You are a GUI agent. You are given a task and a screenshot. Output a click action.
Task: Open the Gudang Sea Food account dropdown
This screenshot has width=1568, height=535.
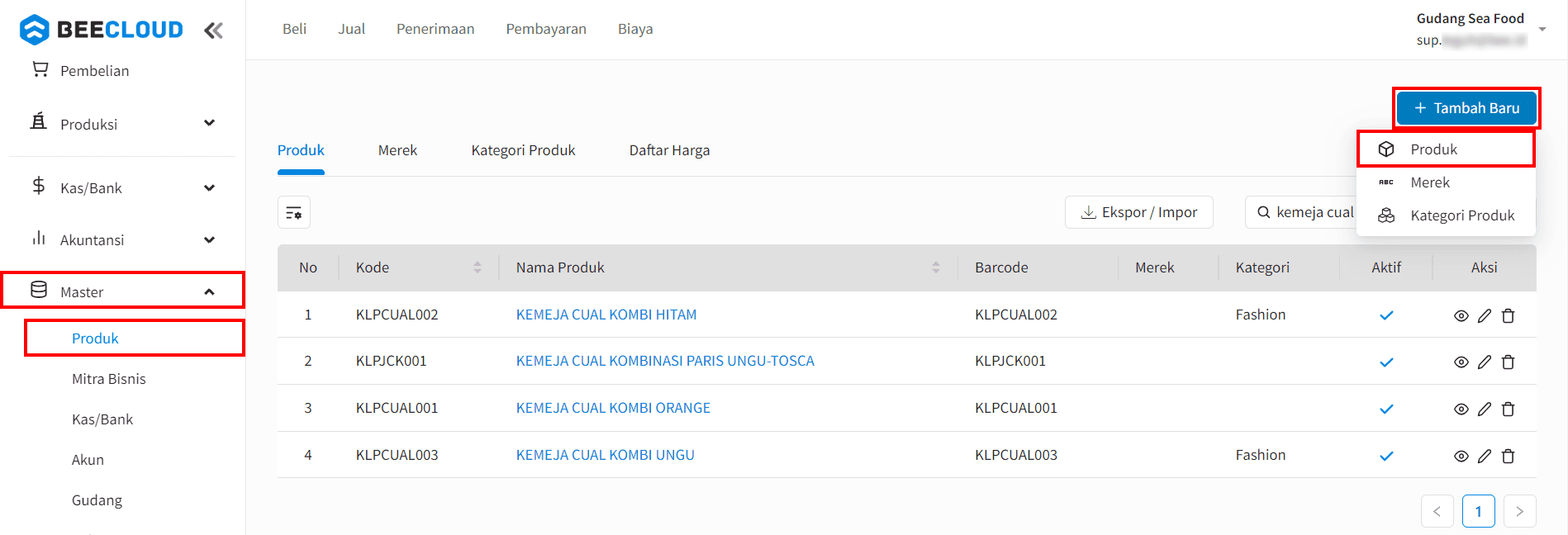tap(1479, 29)
